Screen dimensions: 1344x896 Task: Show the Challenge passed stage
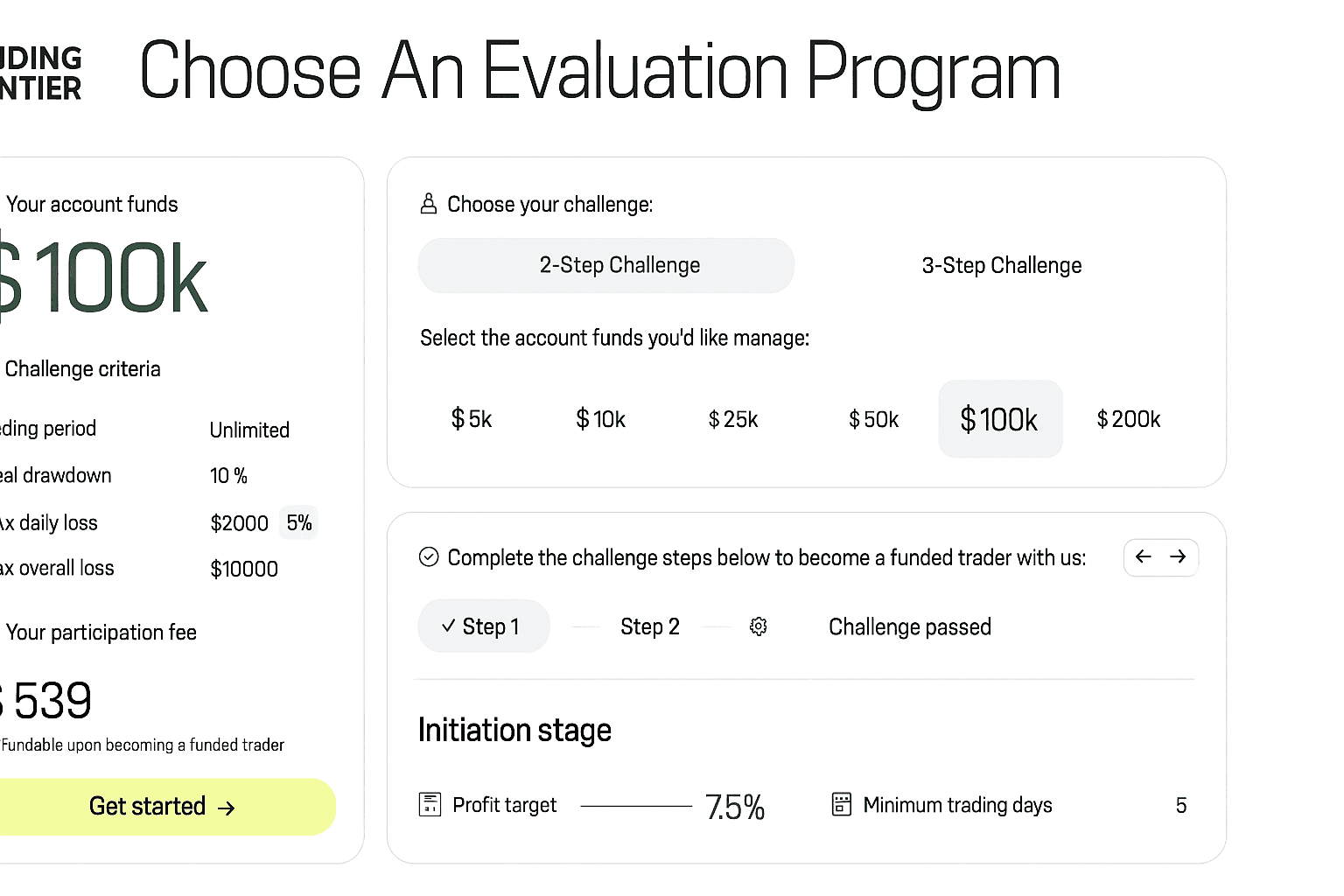point(910,626)
